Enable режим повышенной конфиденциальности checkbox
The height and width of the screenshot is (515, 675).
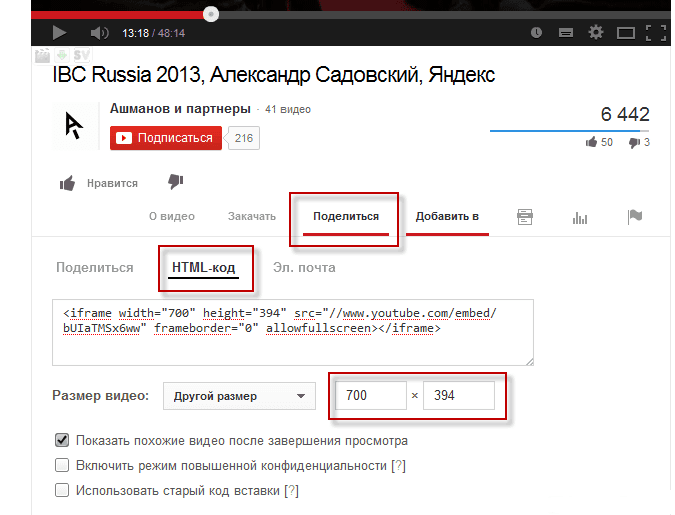click(x=62, y=465)
